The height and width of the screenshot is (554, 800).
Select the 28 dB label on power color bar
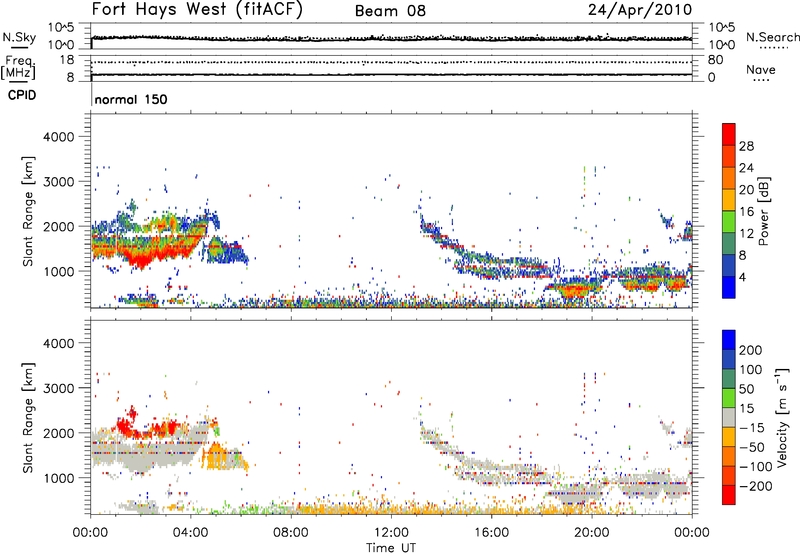coord(746,146)
